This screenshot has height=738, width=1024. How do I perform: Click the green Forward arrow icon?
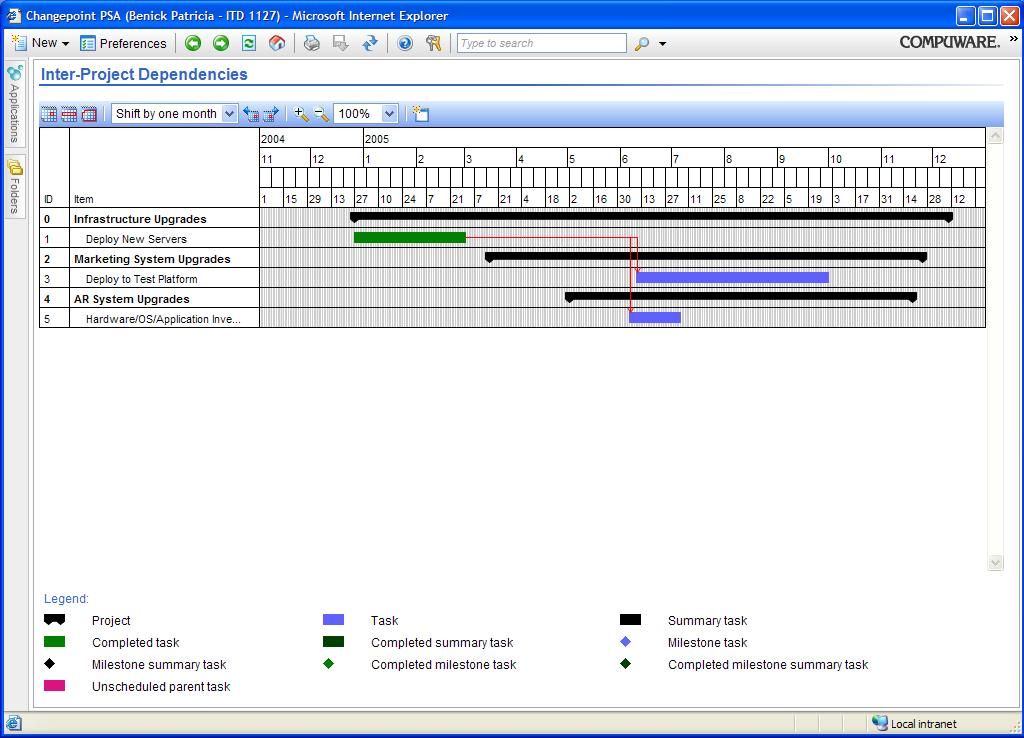(x=221, y=43)
